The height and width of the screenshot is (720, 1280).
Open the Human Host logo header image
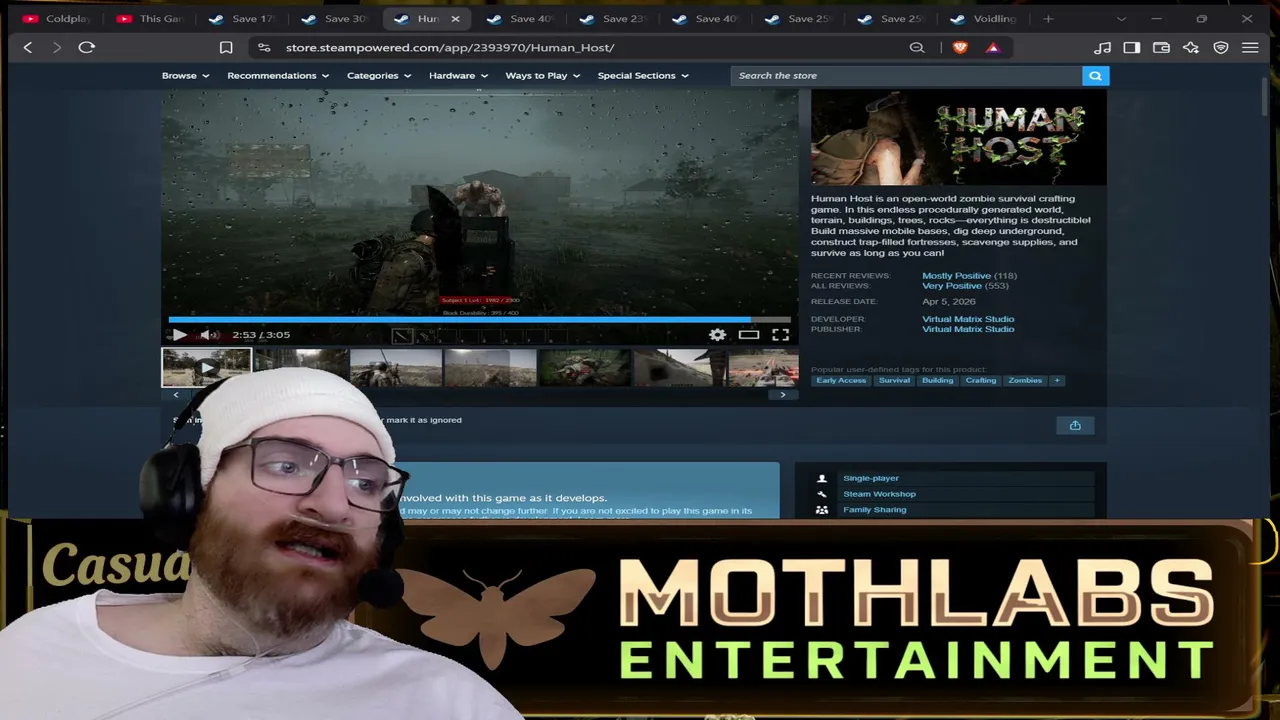[958, 138]
